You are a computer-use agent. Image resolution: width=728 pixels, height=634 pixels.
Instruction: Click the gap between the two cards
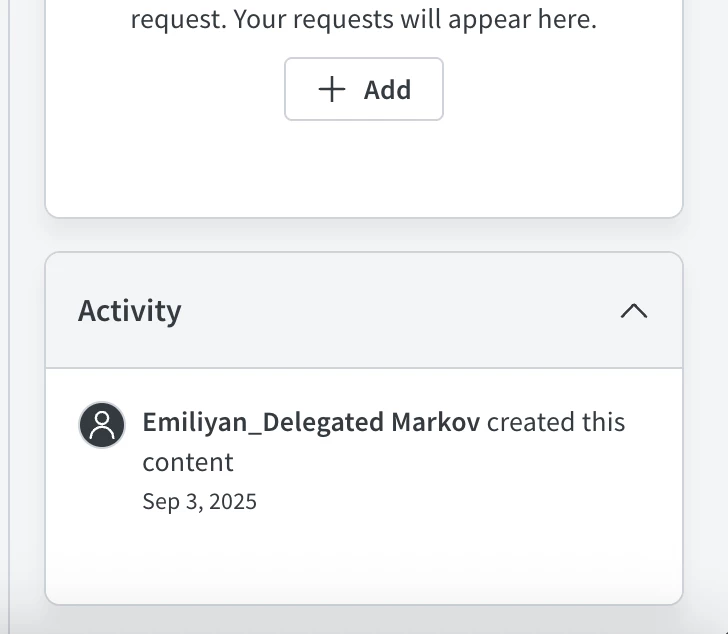364,235
